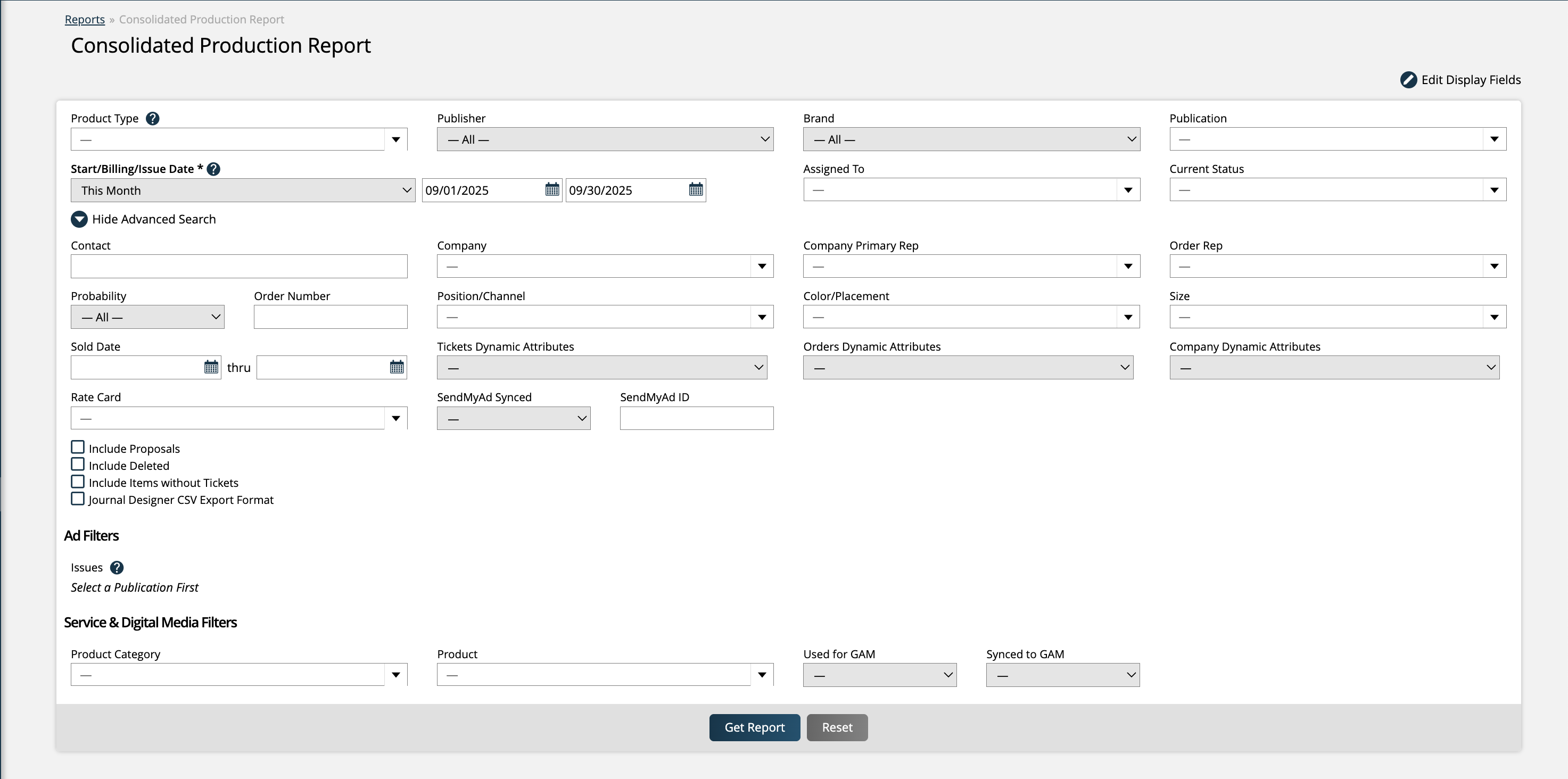
Task: Collapse the Hide Advanced Search section
Action: (x=79, y=219)
